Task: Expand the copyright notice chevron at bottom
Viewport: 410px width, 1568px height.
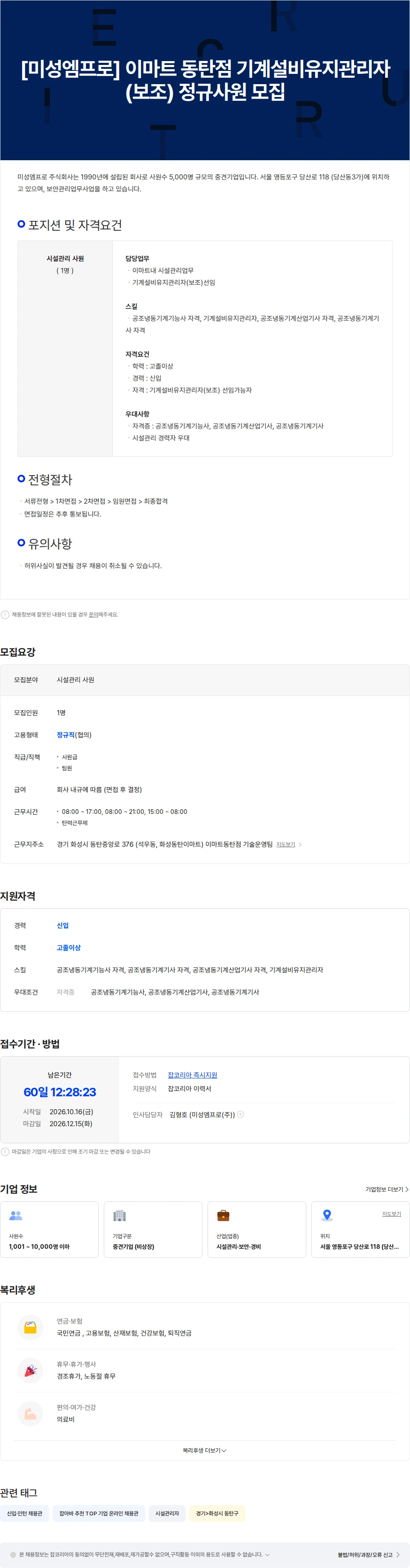Action: (x=267, y=1555)
